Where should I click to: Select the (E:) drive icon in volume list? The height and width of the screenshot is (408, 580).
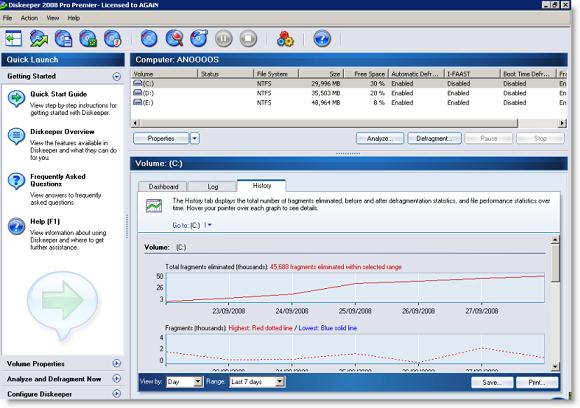[138, 102]
